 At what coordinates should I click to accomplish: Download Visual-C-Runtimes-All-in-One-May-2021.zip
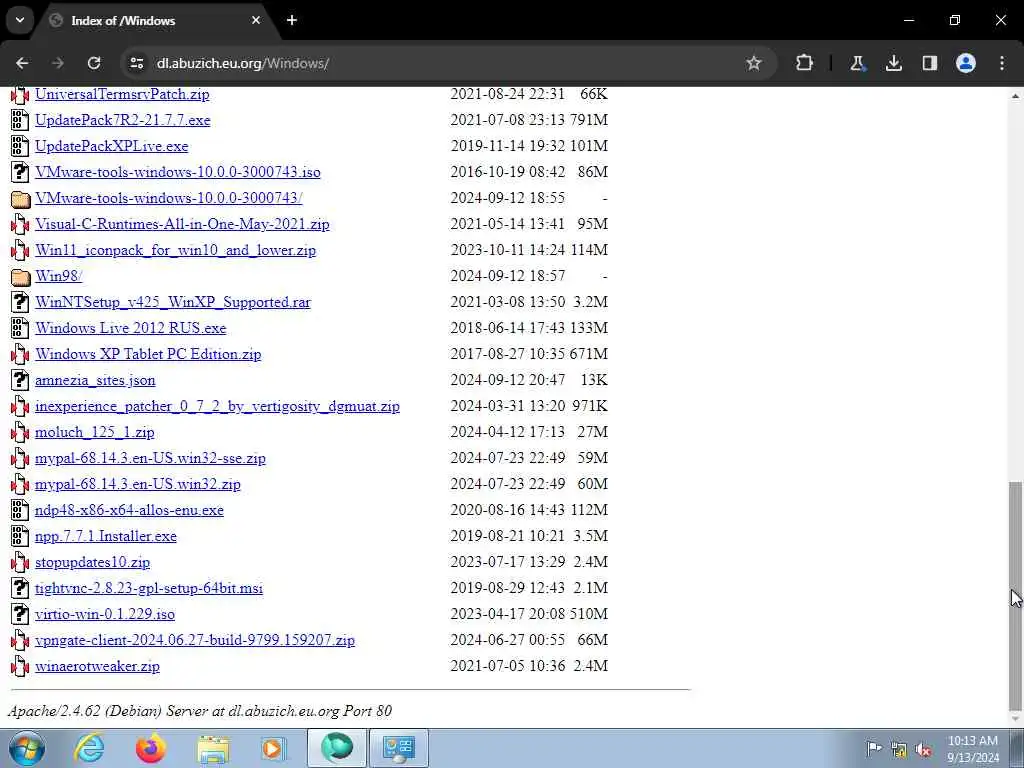click(x=182, y=224)
